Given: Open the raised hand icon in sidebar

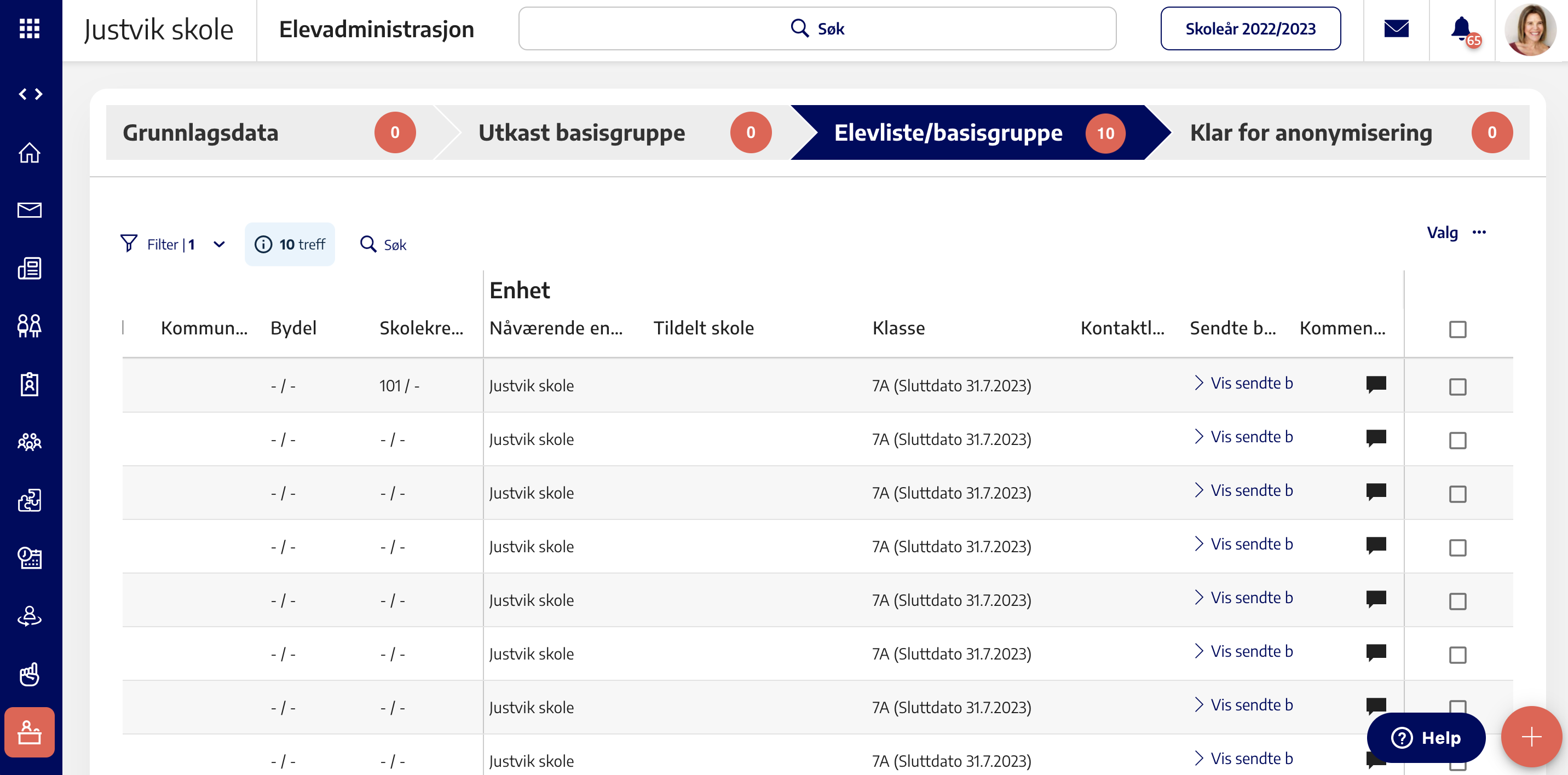Looking at the screenshot, I should click(29, 674).
